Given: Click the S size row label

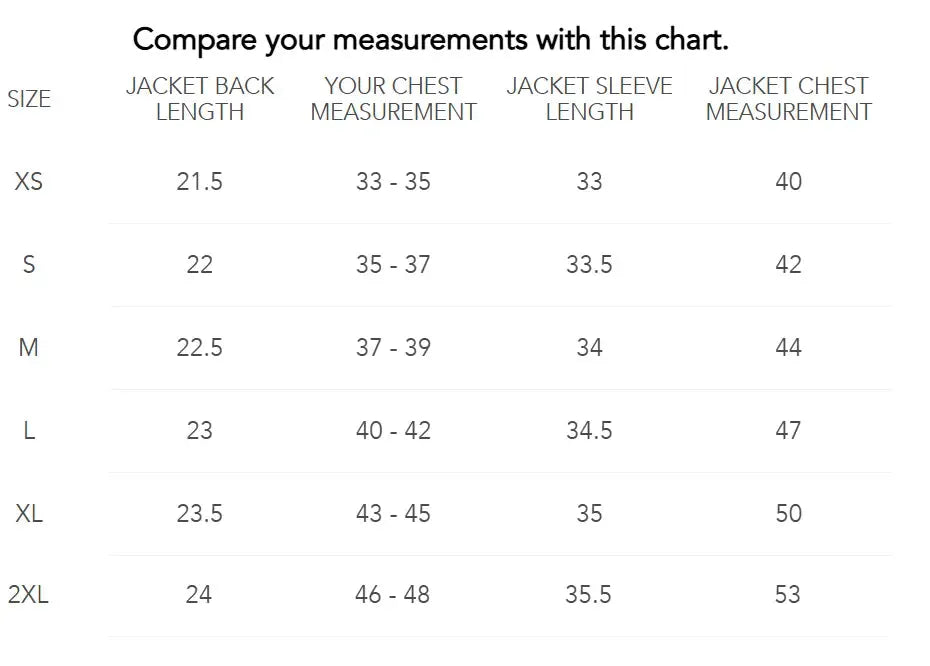Looking at the screenshot, I should coord(29,265).
